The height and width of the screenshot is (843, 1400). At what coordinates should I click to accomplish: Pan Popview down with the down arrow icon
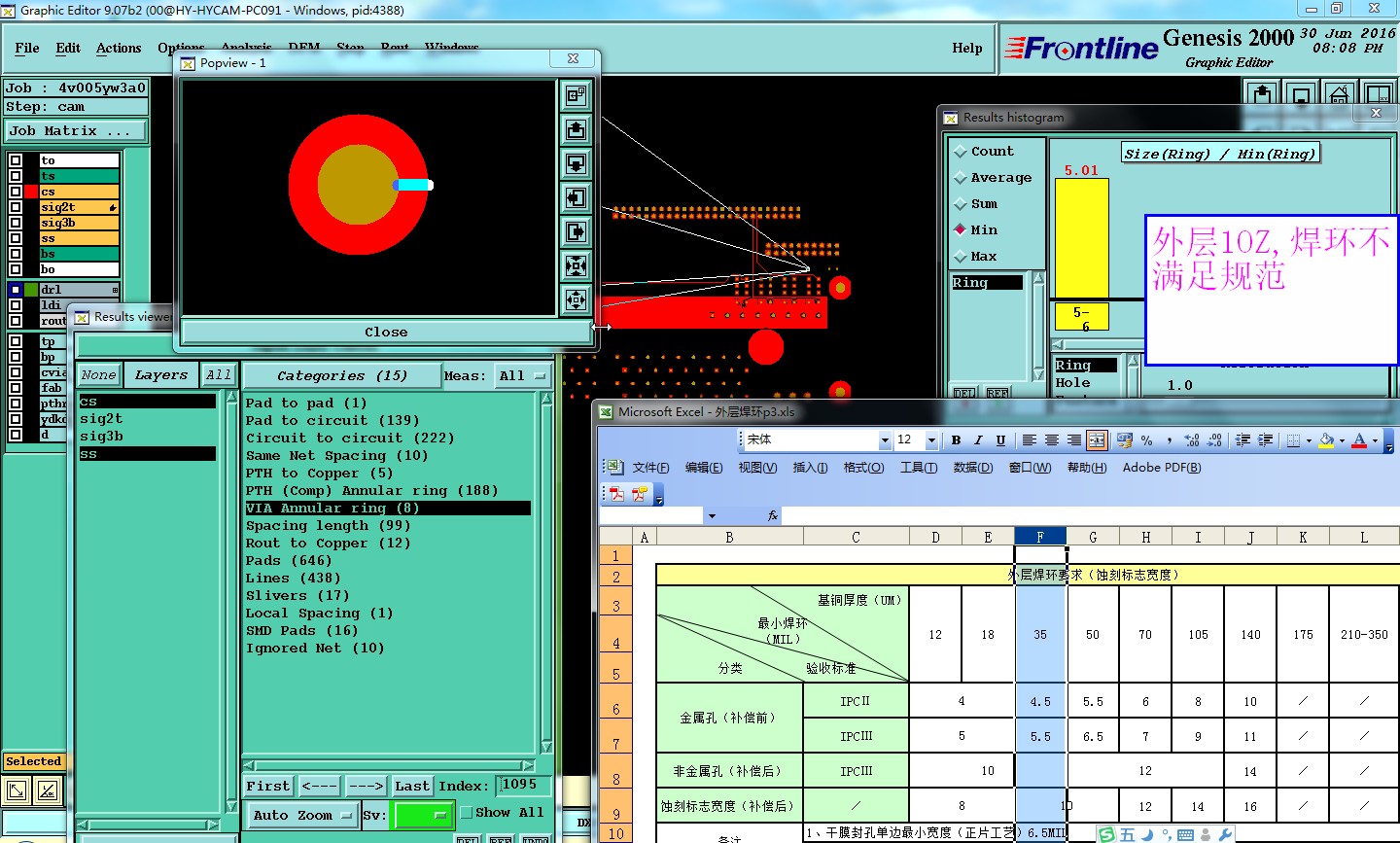[x=577, y=163]
